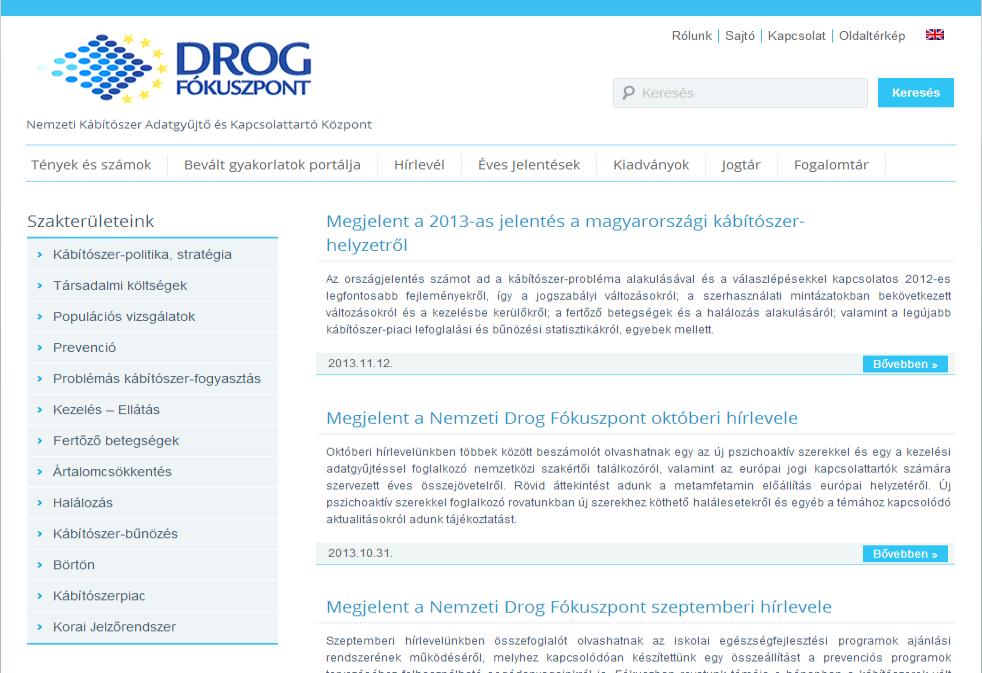Screen dimensions: 982x673
Task: Open Tények és számok menu item
Action: click(x=91, y=165)
